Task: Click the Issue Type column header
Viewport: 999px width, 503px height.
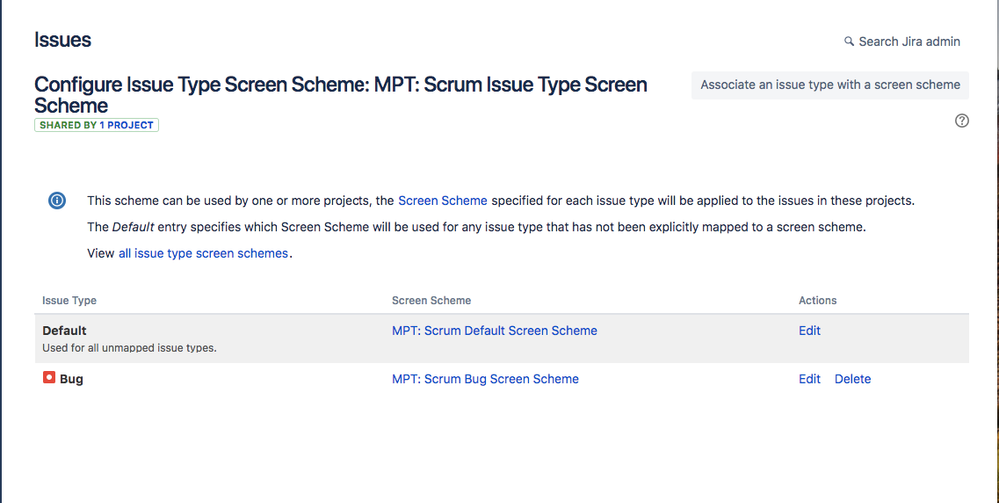Action: coord(69,300)
